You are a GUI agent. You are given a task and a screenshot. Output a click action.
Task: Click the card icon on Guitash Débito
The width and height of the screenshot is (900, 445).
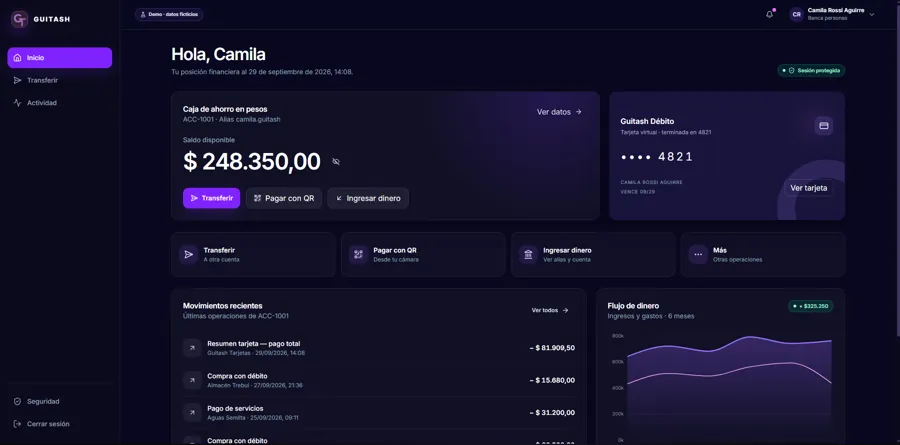click(x=824, y=126)
